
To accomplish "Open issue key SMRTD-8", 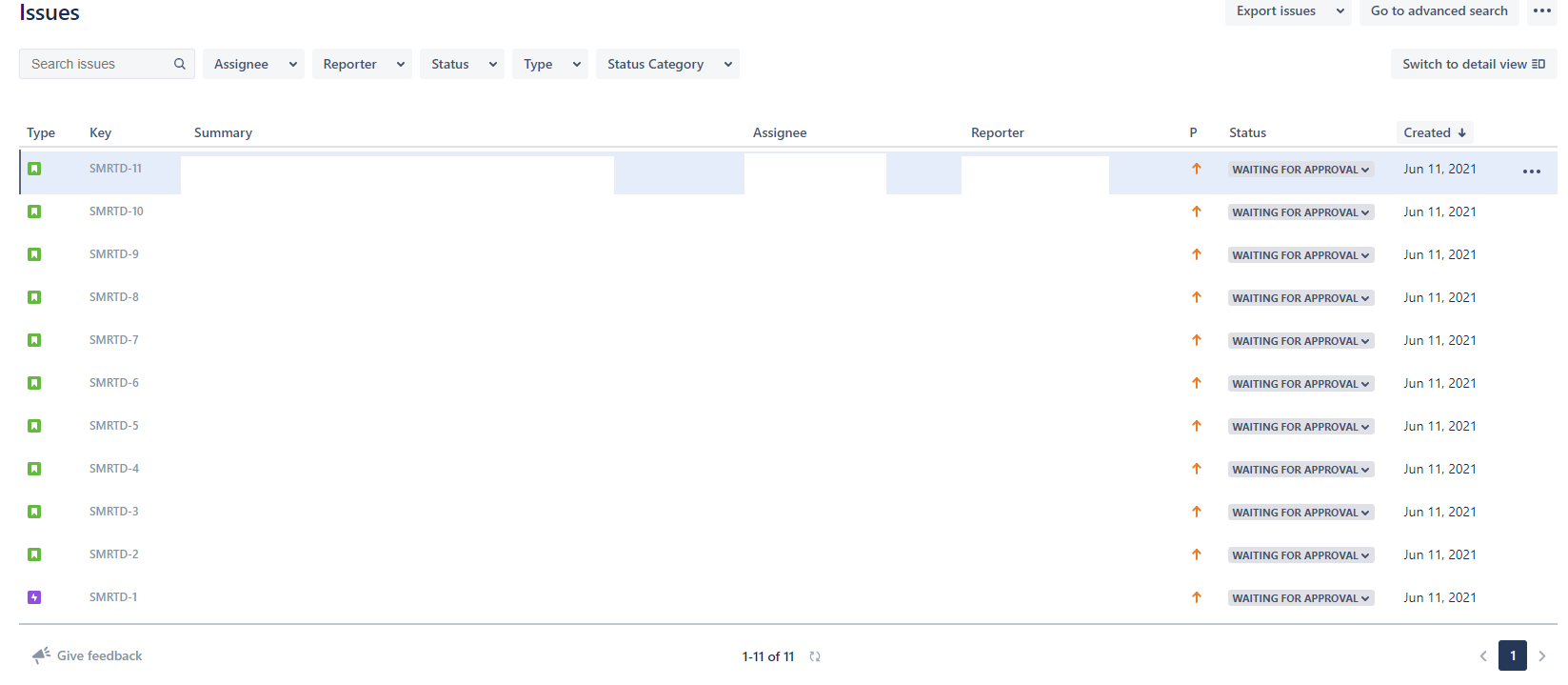I will (x=114, y=297).
